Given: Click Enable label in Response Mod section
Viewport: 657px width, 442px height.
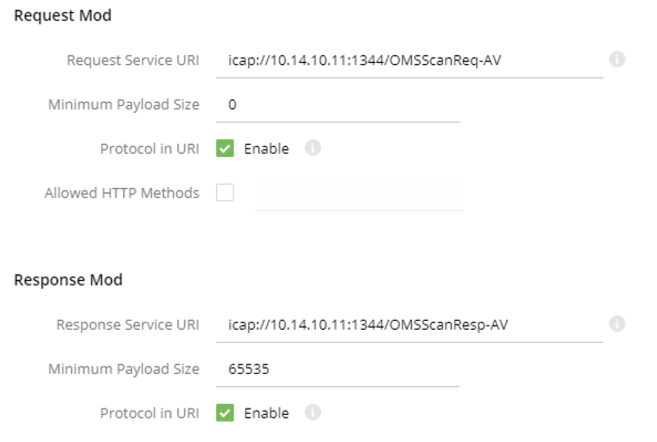Looking at the screenshot, I should point(266,413).
